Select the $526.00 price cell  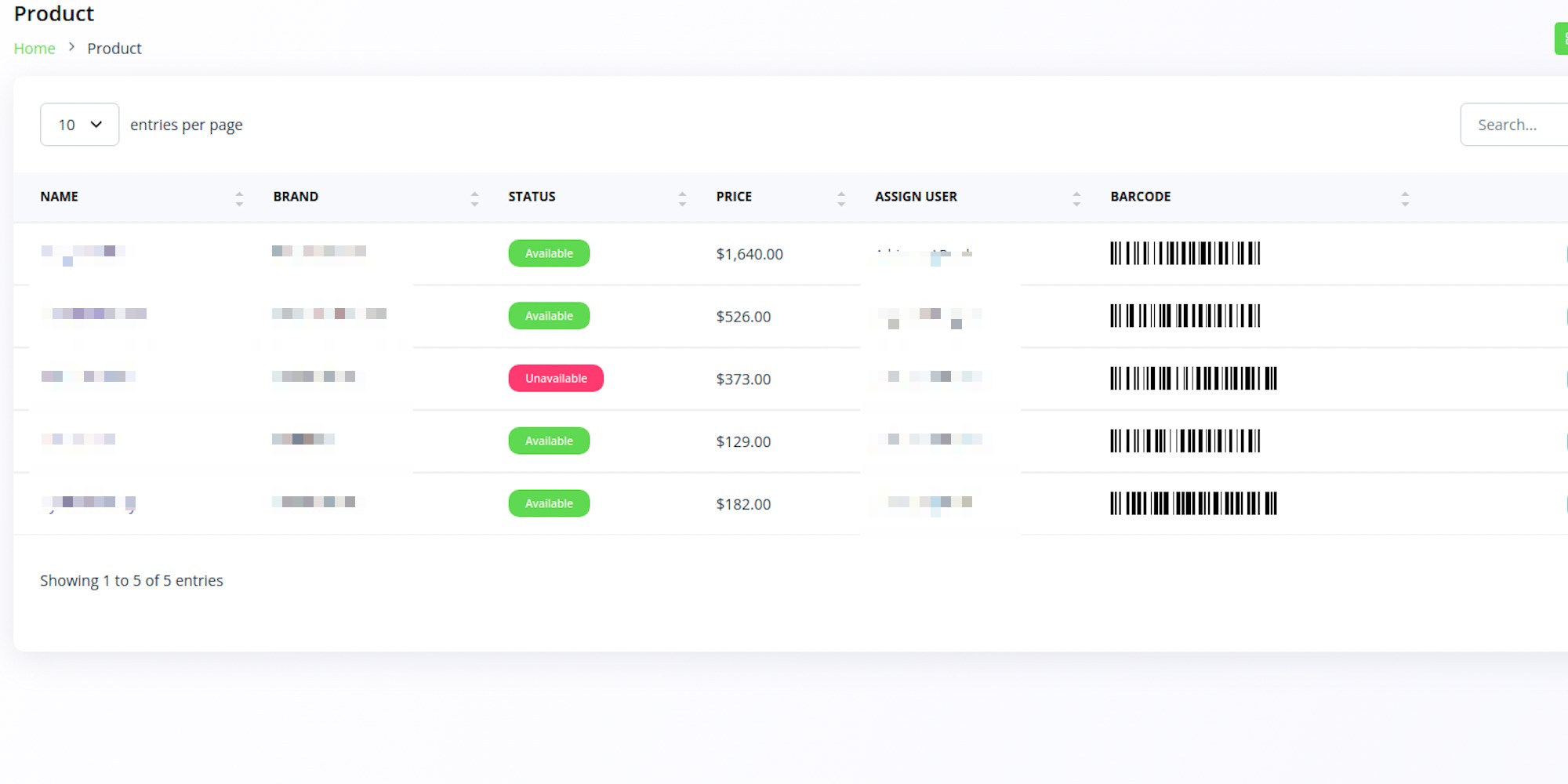[x=743, y=317]
